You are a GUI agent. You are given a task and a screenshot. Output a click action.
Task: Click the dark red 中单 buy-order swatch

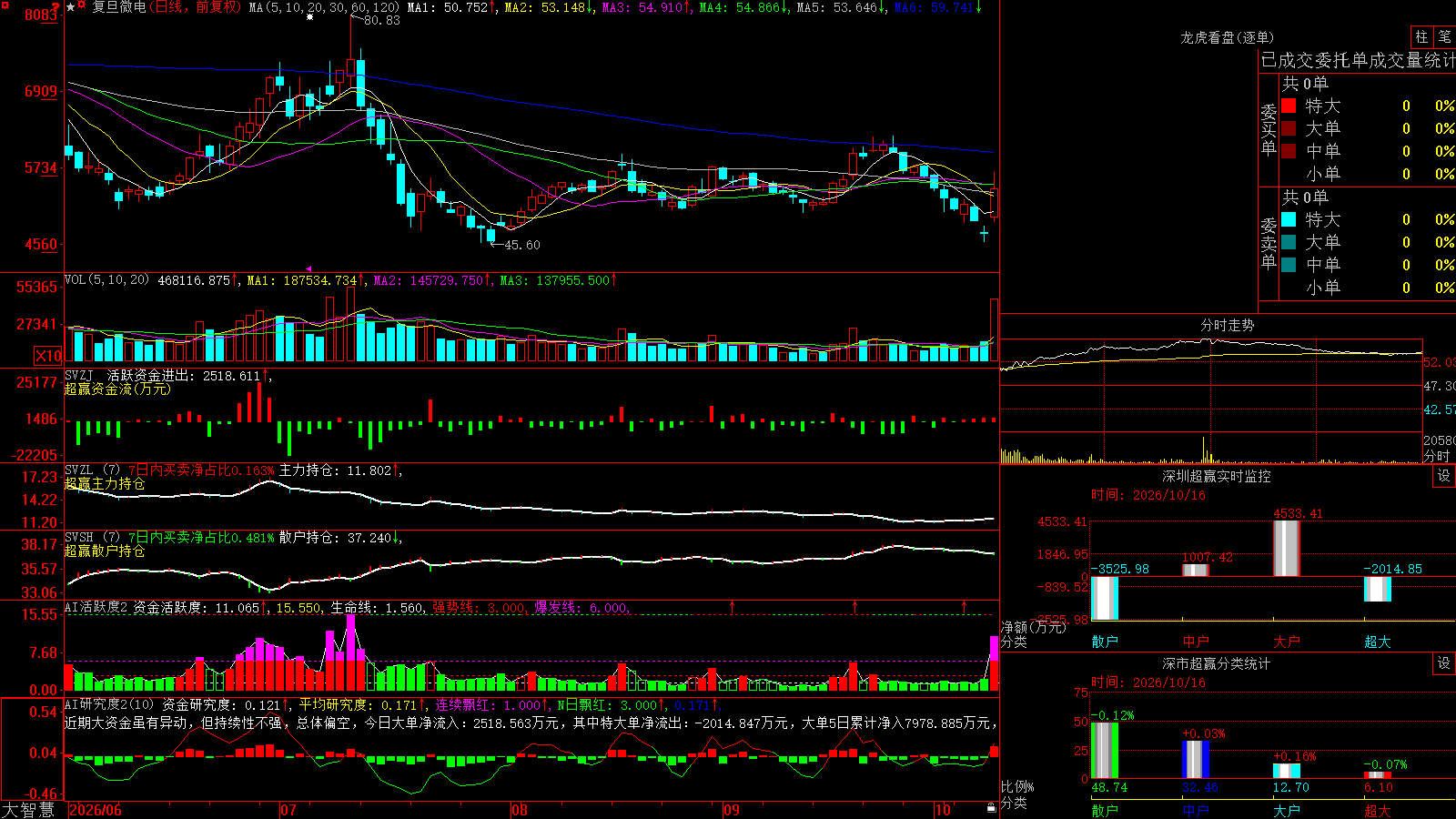point(1289,151)
